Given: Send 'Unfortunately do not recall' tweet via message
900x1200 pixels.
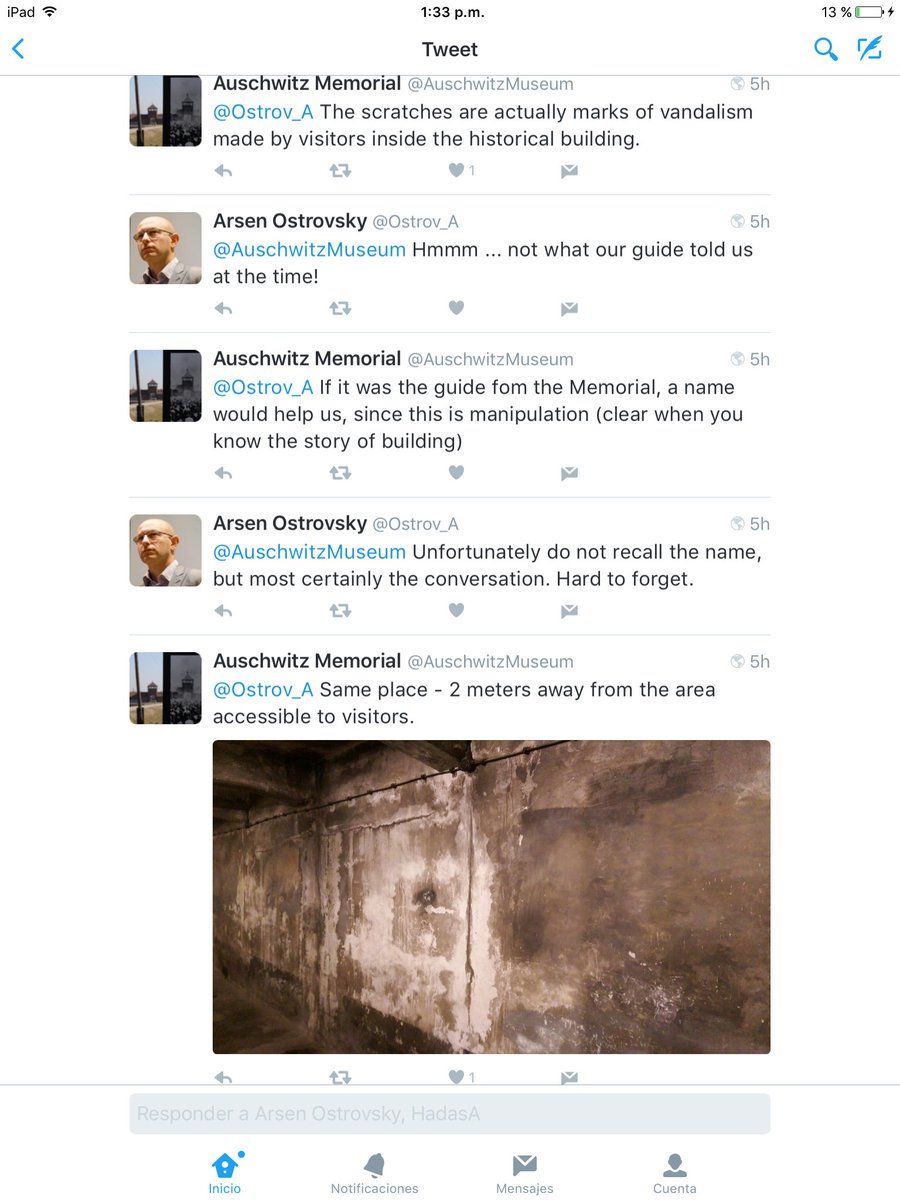Looking at the screenshot, I should 569,610.
